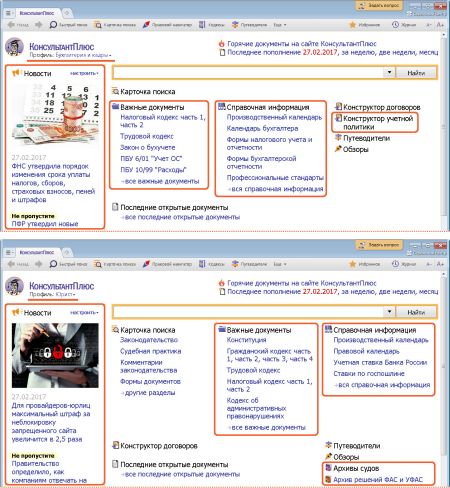Open Ставки по госпошлине link
This screenshot has width=450, height=488.
coord(369,374)
